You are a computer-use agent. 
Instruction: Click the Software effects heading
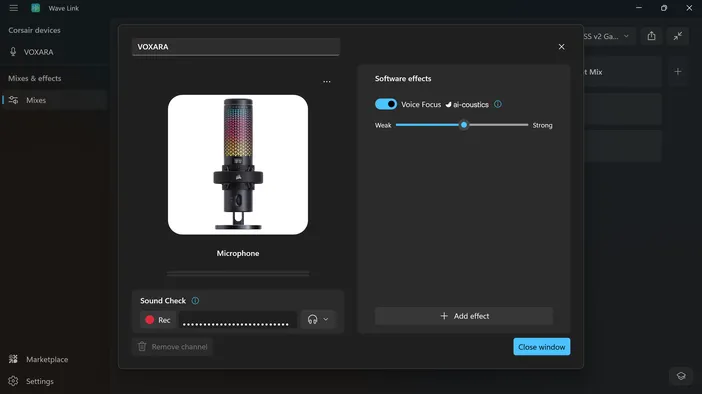tap(403, 79)
